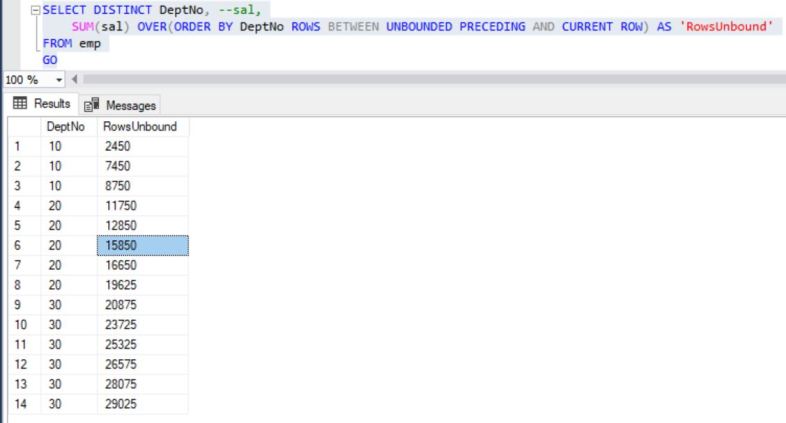Select row 1 via its row header
Viewport: 786px width, 423px height.
pos(21,146)
